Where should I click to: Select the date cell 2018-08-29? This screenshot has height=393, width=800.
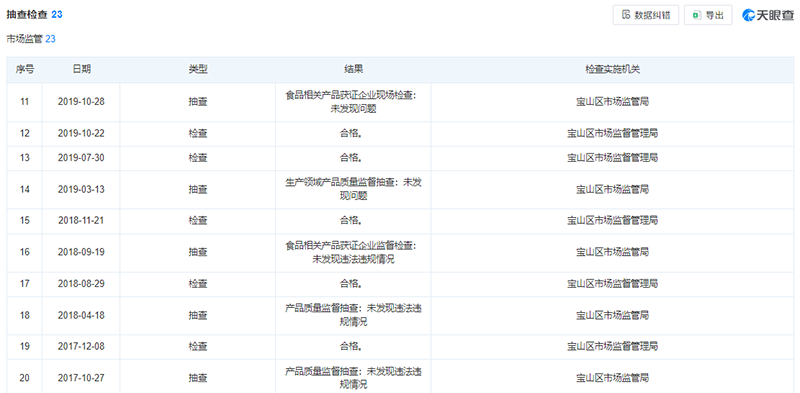coord(81,284)
